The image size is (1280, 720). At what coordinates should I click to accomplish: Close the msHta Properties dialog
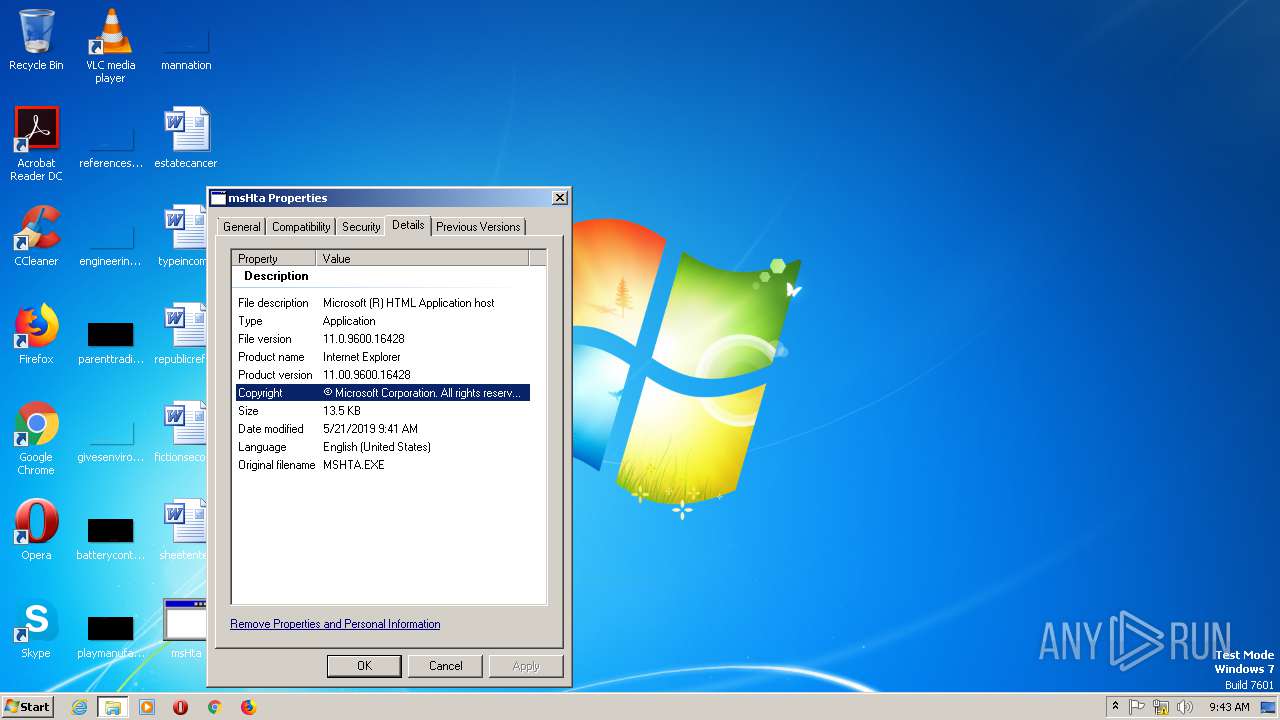pyautogui.click(x=559, y=198)
